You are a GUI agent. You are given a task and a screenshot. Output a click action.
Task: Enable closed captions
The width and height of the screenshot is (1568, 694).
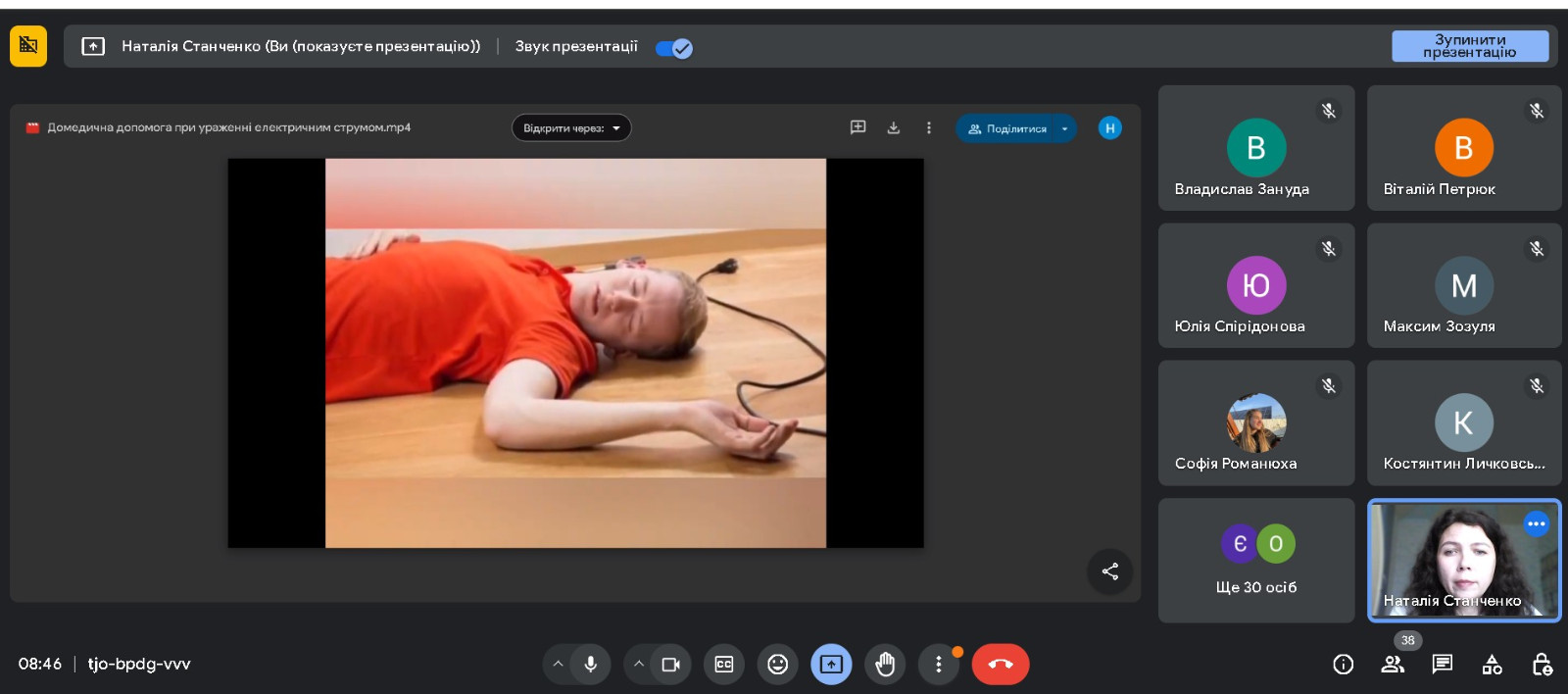724,665
